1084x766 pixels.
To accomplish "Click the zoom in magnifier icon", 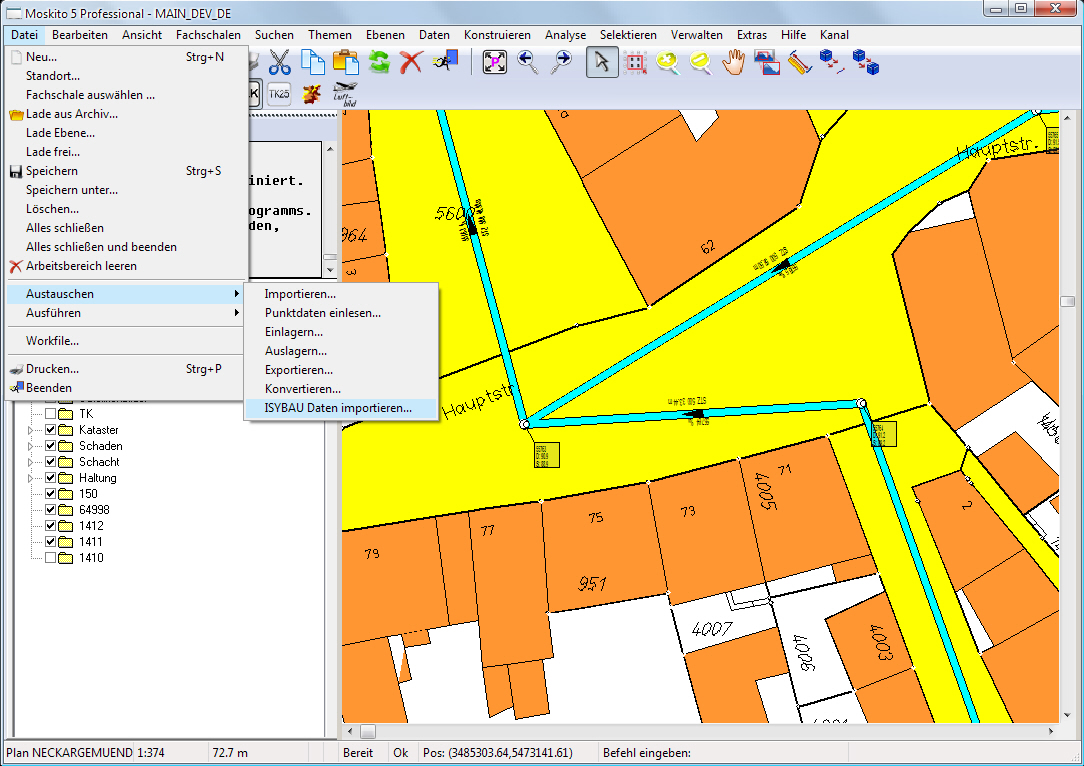I will tap(667, 63).
